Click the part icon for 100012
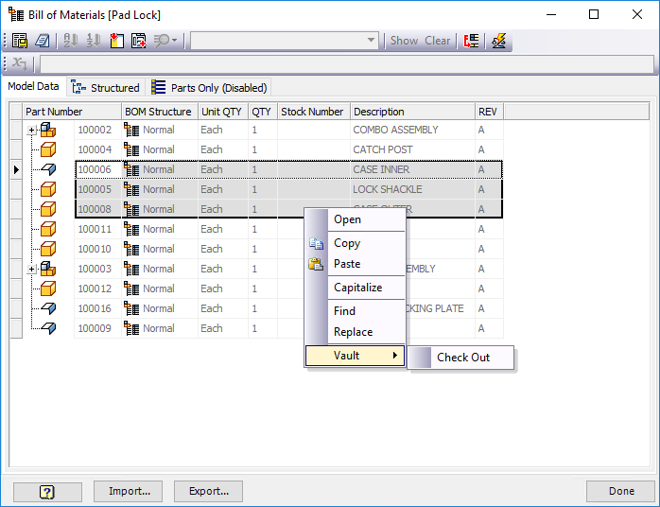 click(x=48, y=289)
